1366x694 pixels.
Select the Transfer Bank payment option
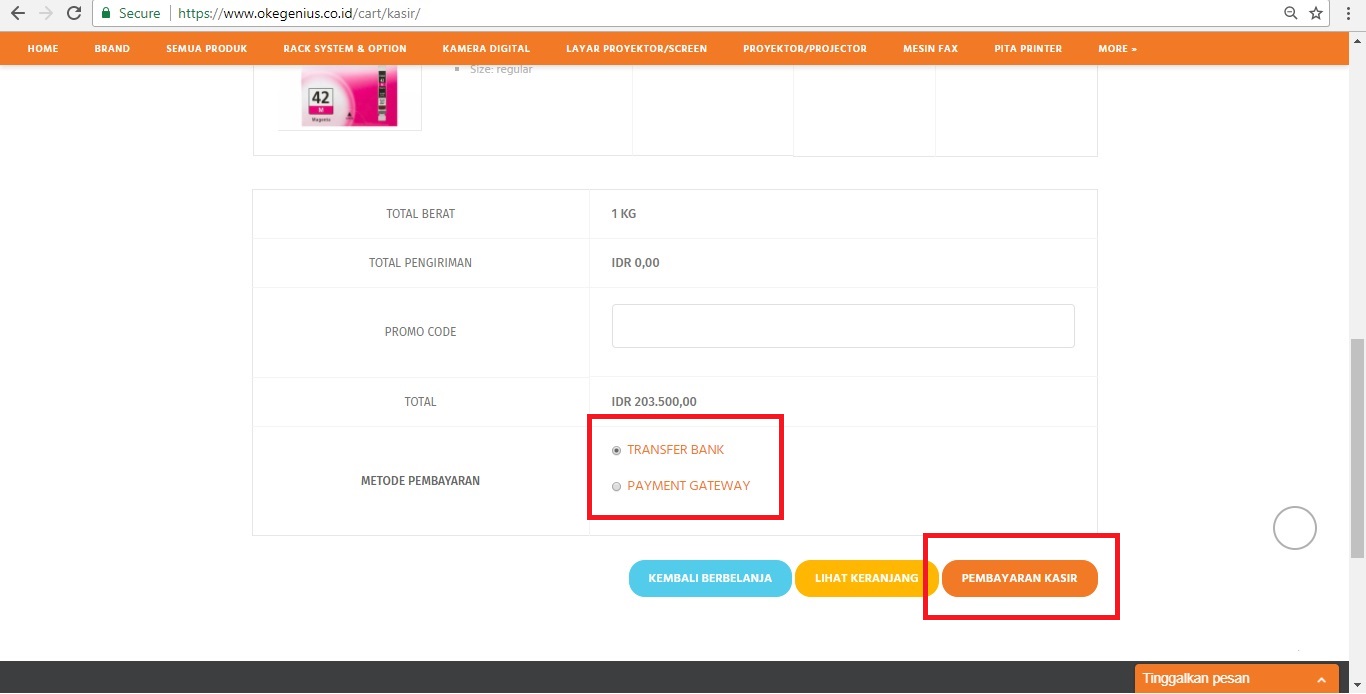617,451
